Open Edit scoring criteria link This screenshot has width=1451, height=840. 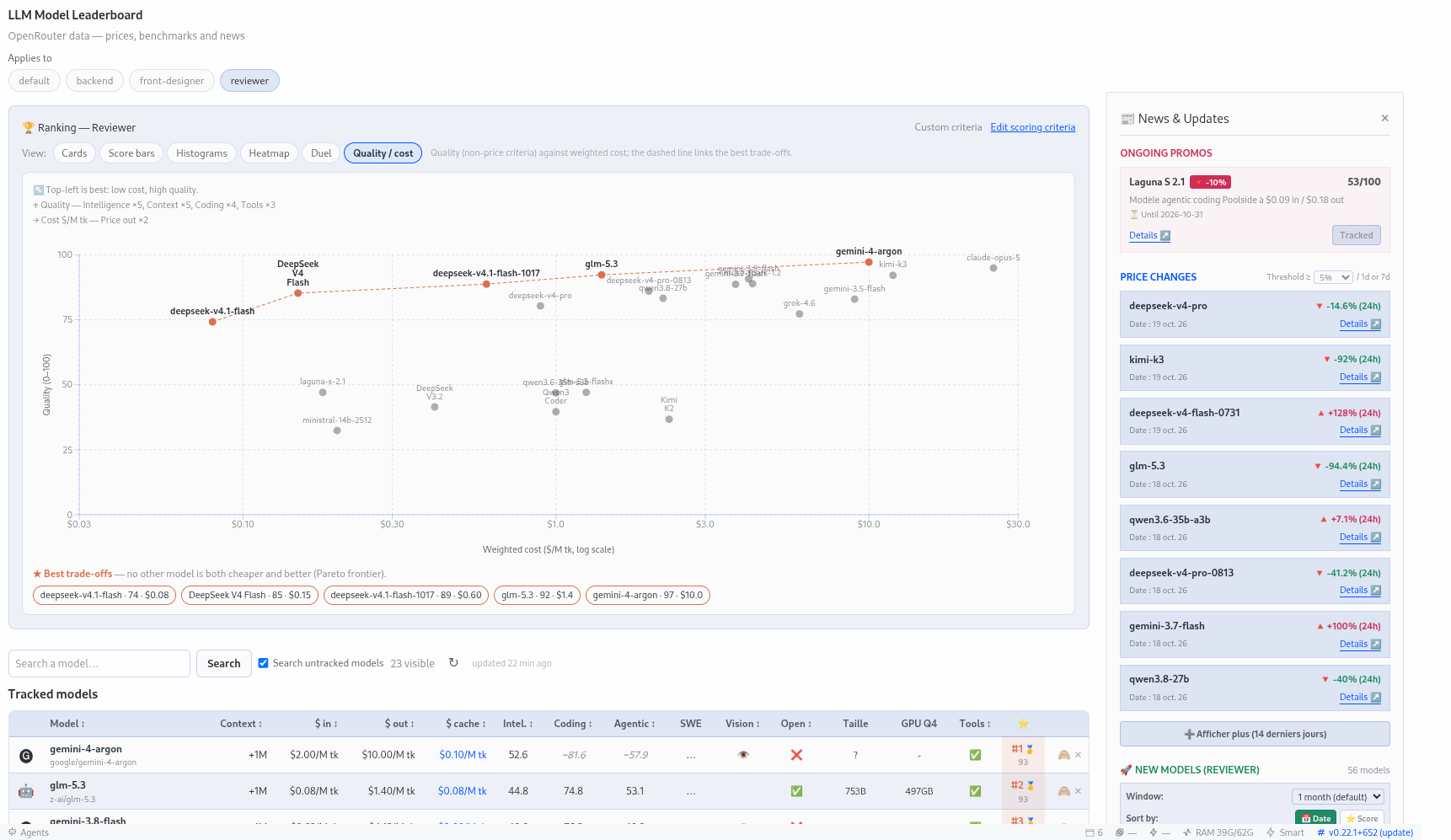[1033, 127]
